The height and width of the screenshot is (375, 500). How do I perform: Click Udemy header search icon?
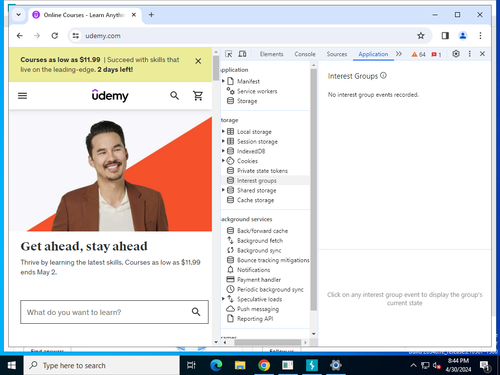(174, 96)
